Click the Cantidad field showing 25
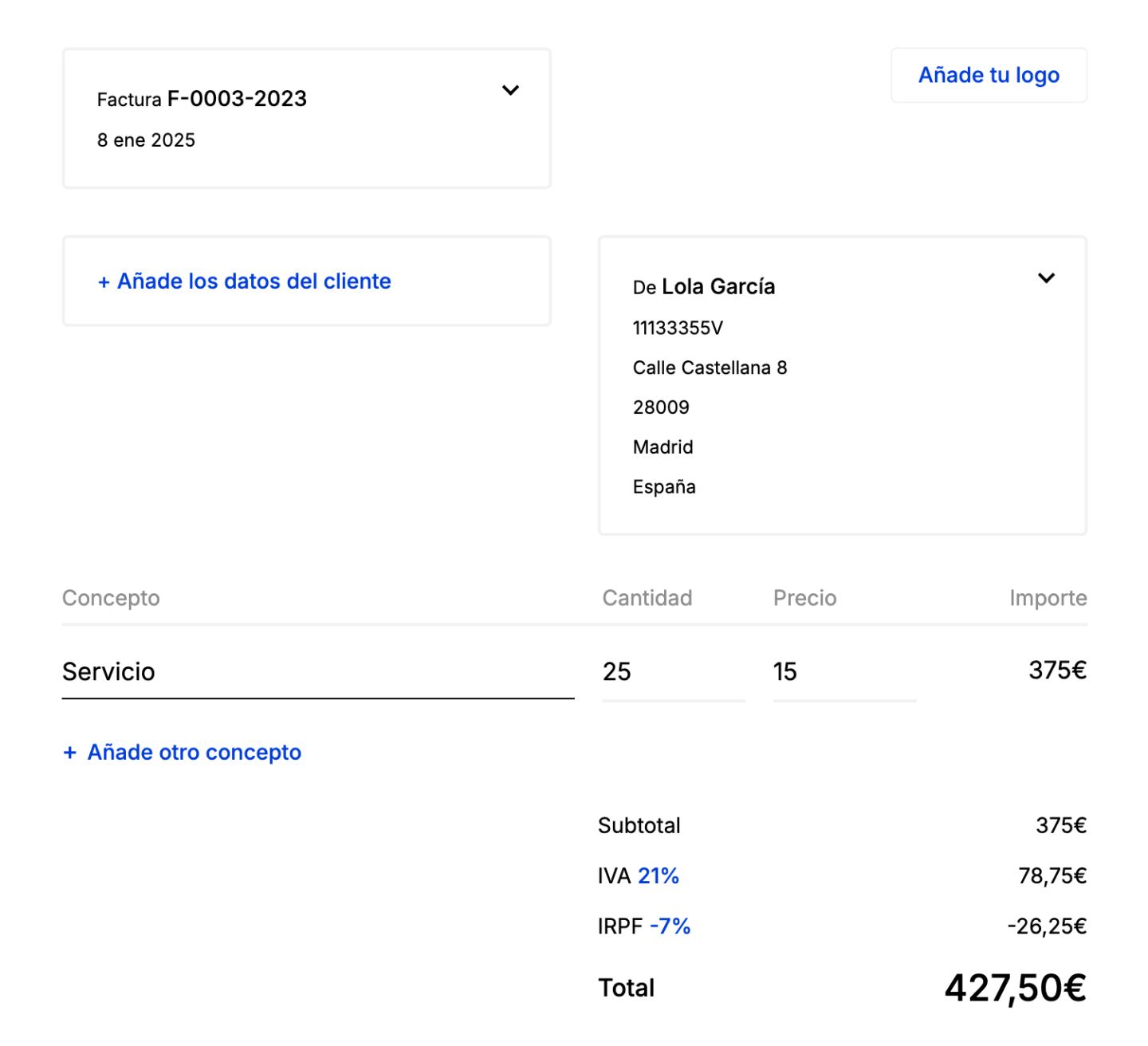This screenshot has height=1046, width=1148. (673, 672)
